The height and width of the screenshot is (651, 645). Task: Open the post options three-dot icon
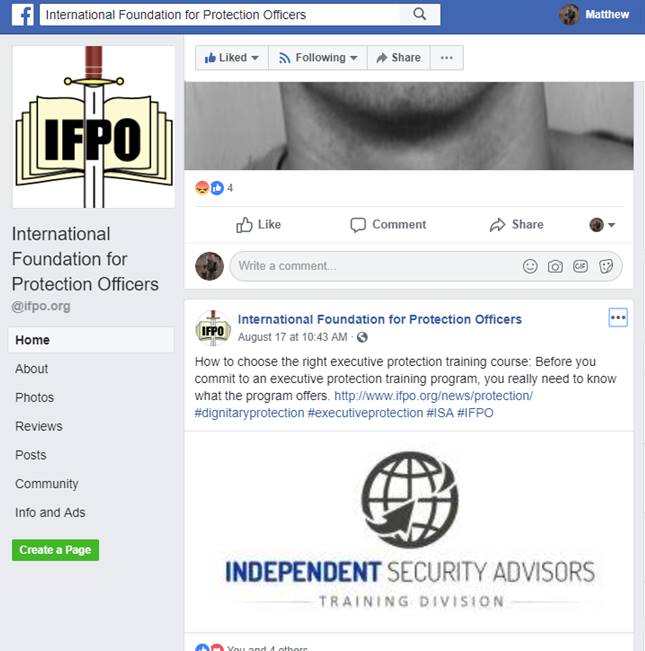[618, 318]
